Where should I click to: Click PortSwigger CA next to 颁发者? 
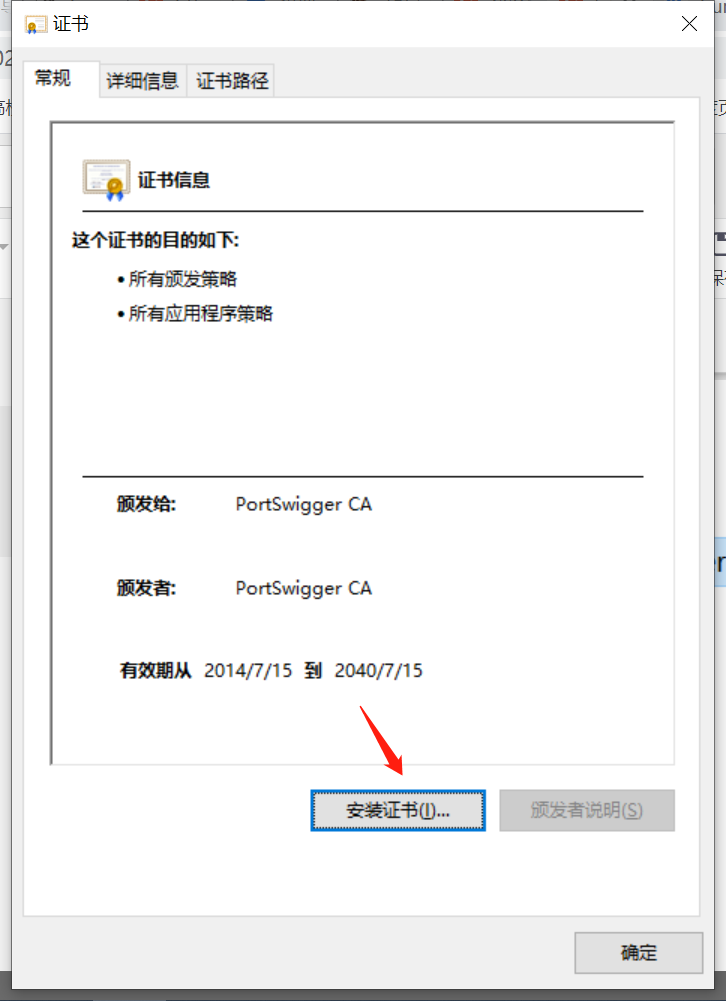(303, 588)
